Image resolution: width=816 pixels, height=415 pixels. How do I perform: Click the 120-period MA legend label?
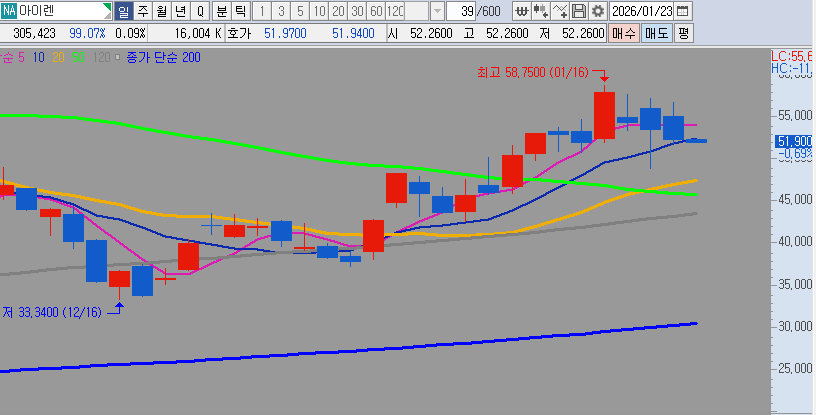point(101,57)
